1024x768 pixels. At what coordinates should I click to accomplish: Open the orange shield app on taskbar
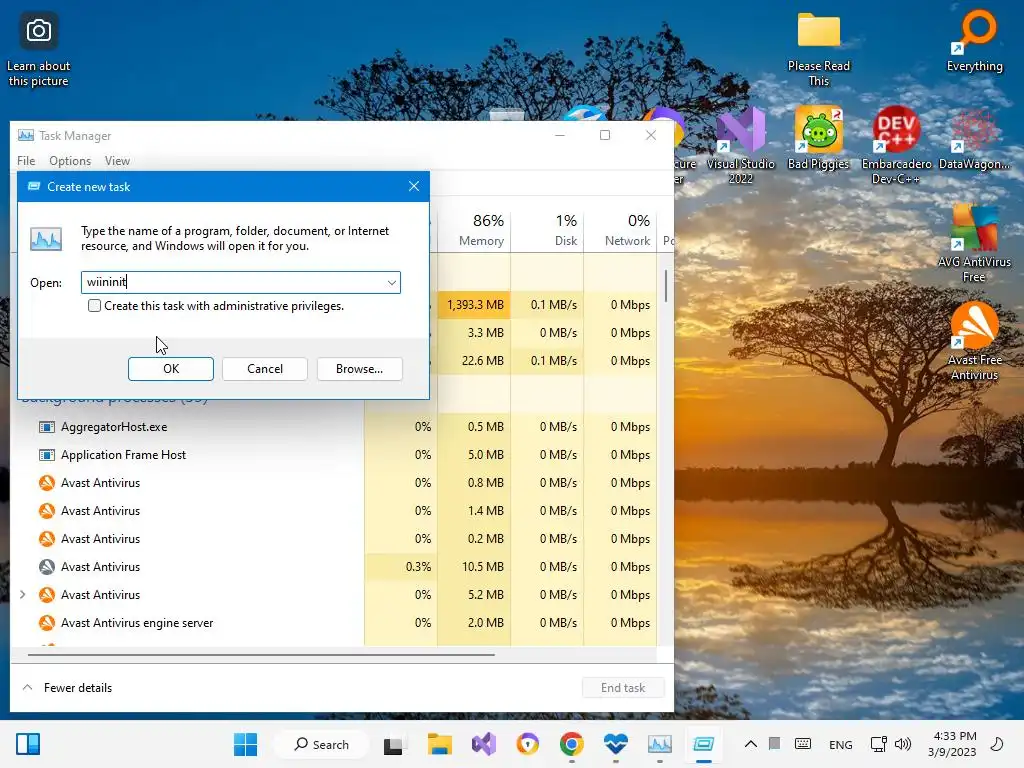pos(528,744)
